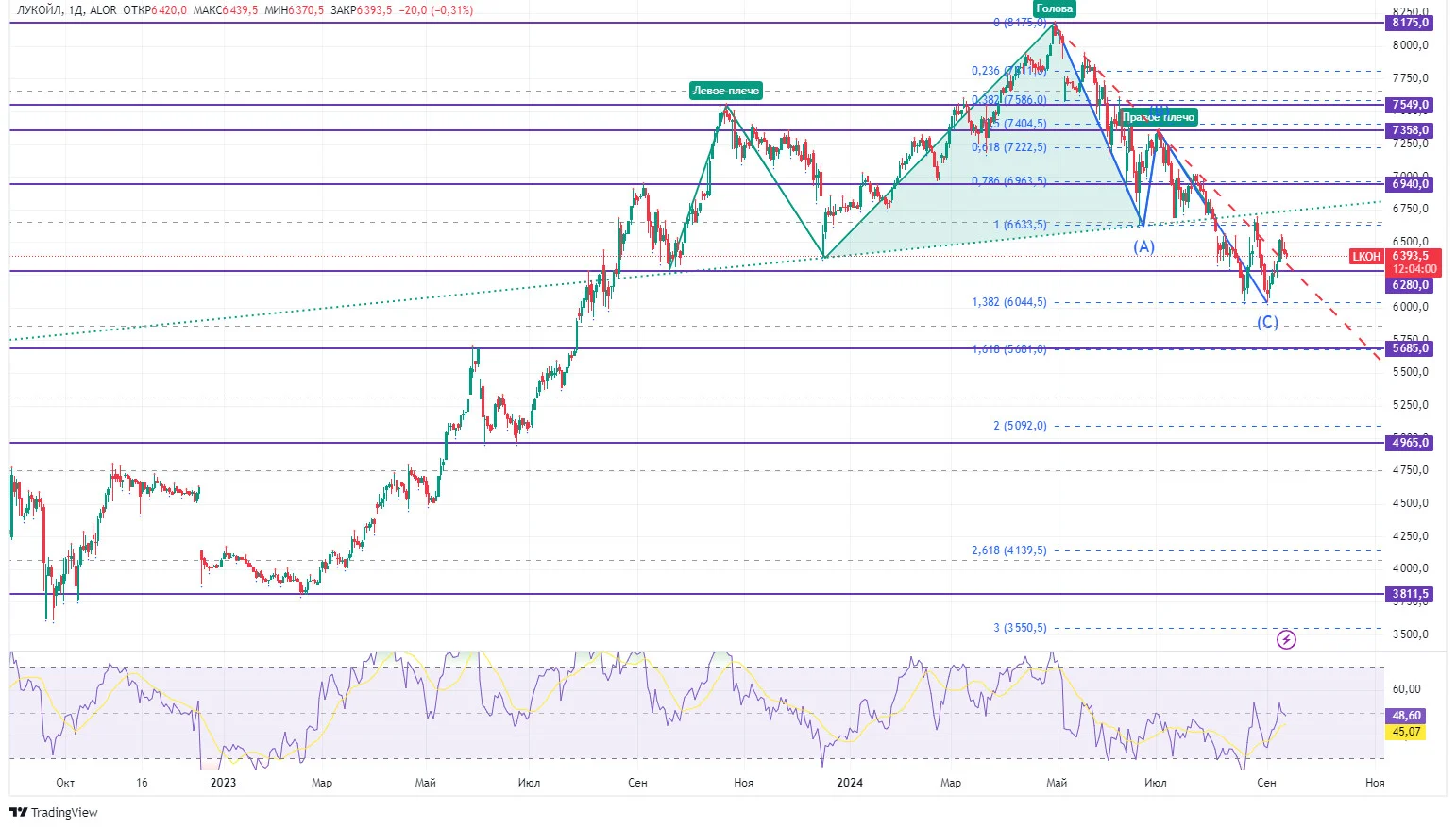
Task: Click the 6393,5 current price label
Action: pos(1411,256)
